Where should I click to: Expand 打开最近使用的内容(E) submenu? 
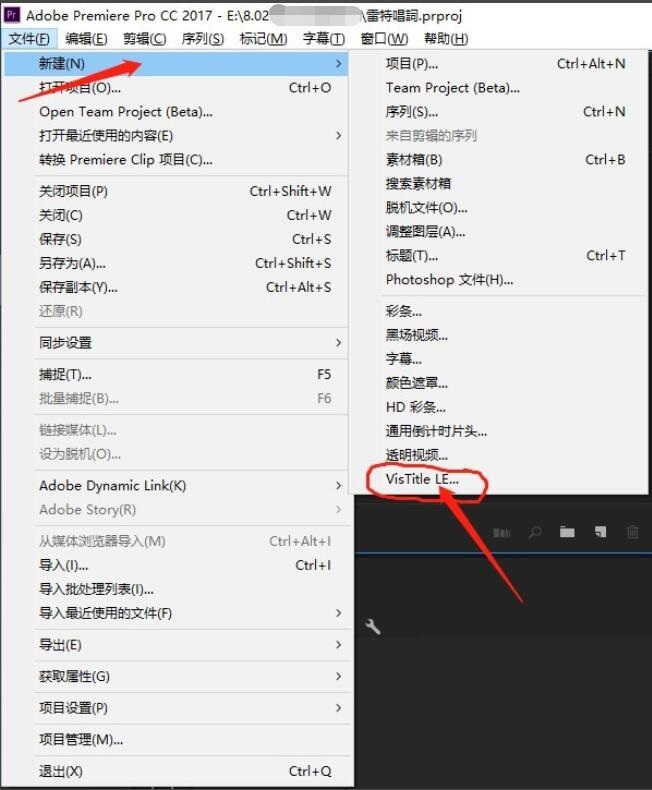176,136
